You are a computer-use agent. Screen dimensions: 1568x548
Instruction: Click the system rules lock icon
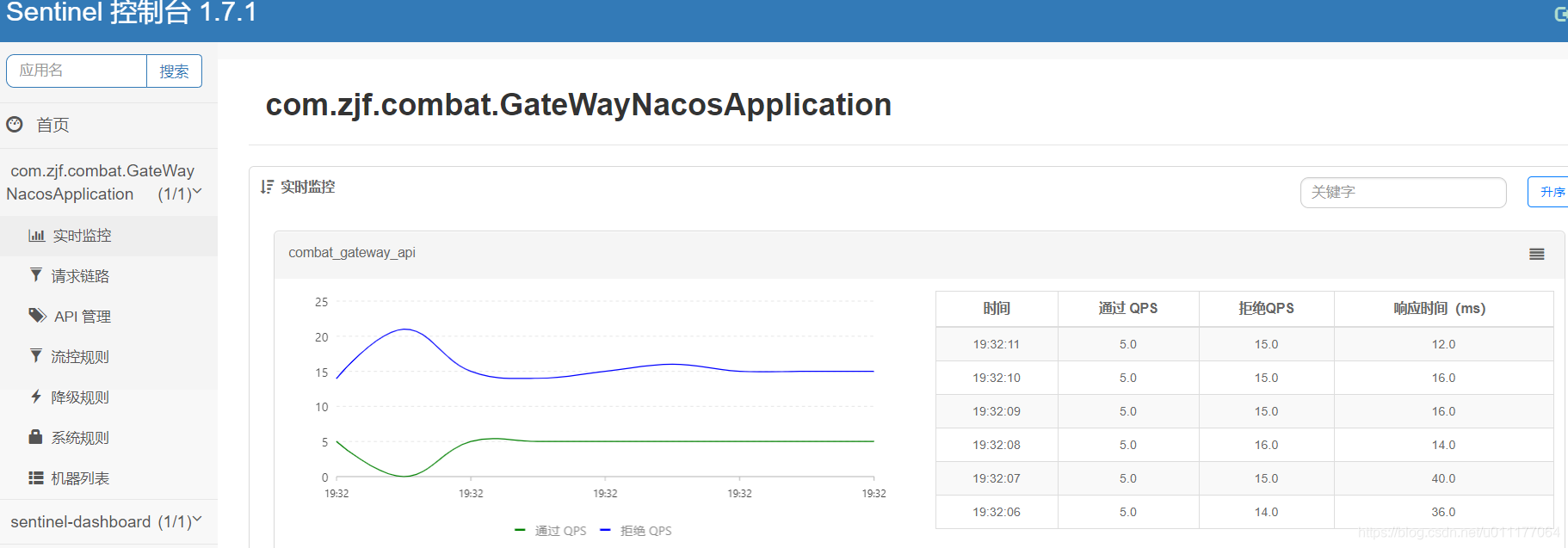tap(35, 437)
